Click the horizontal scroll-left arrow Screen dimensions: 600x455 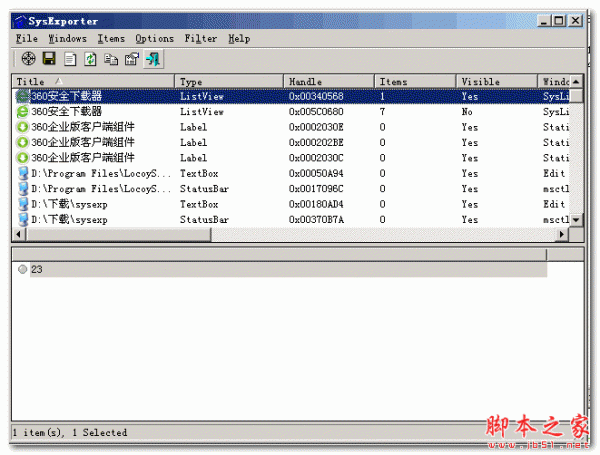pyautogui.click(x=19, y=234)
